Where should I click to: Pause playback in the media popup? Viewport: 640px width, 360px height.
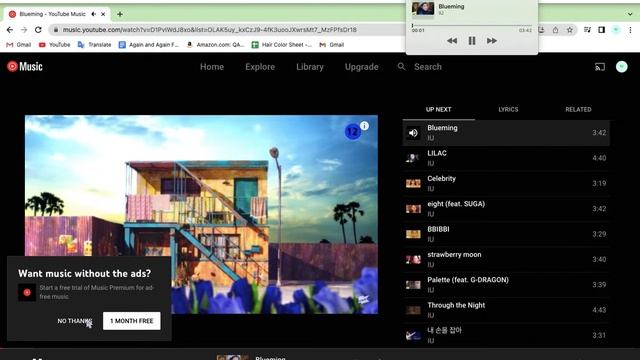tap(472, 41)
